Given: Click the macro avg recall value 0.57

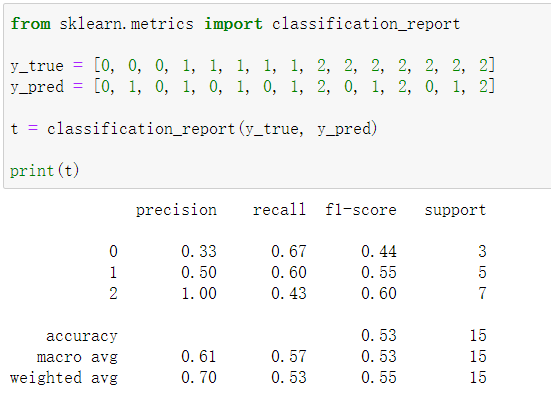Looking at the screenshot, I should [x=289, y=357].
